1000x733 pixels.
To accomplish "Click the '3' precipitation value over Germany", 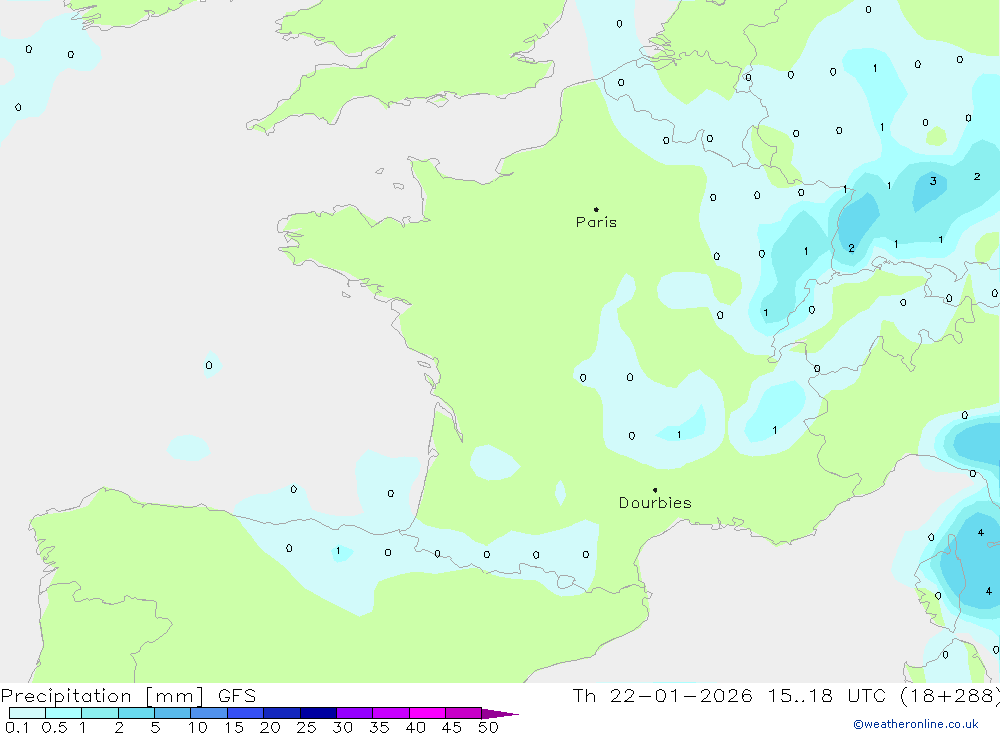I will [x=933, y=181].
